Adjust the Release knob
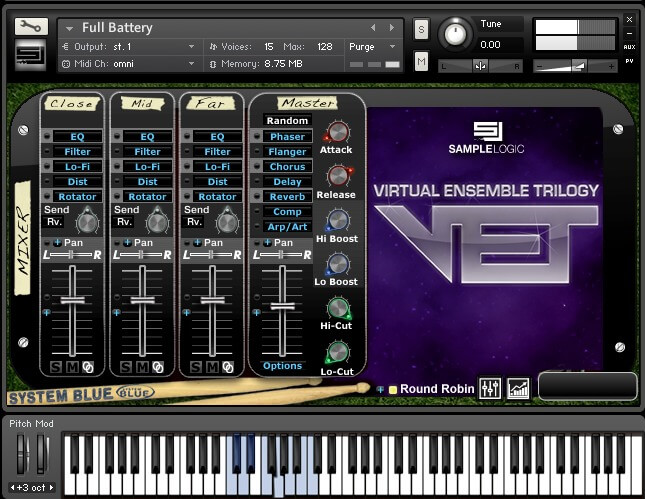645x499 pixels. pyautogui.click(x=338, y=176)
